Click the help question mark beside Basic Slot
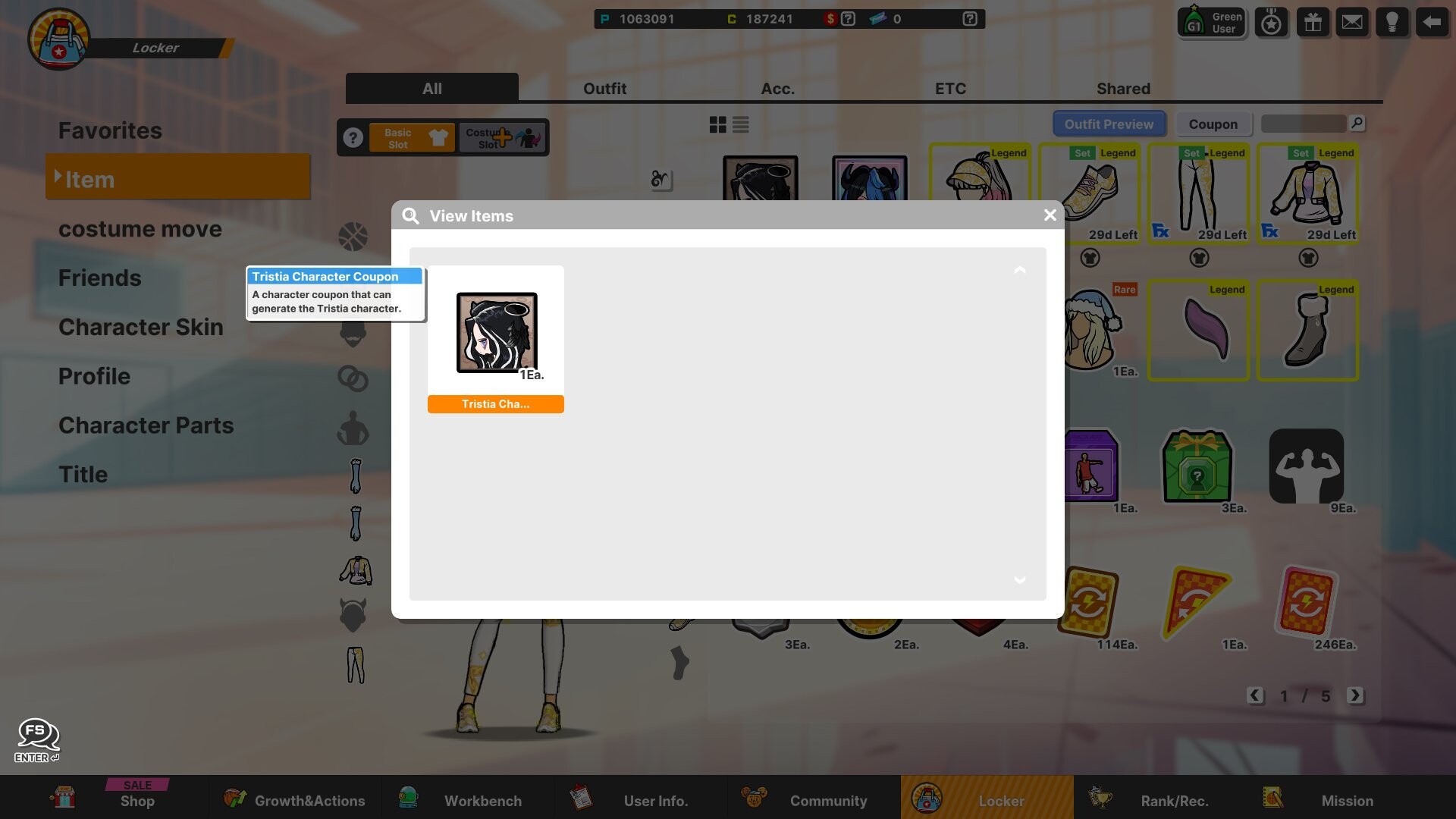 (353, 137)
